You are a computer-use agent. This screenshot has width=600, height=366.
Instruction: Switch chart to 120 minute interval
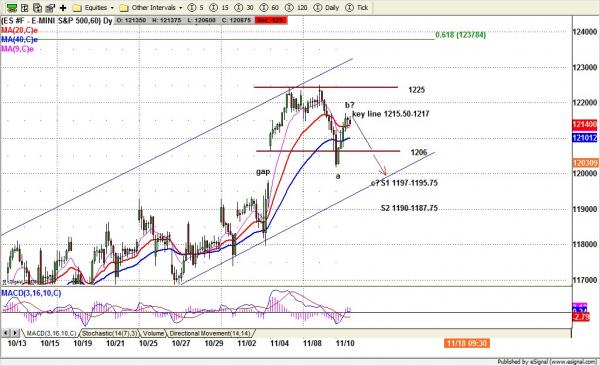coord(297,8)
